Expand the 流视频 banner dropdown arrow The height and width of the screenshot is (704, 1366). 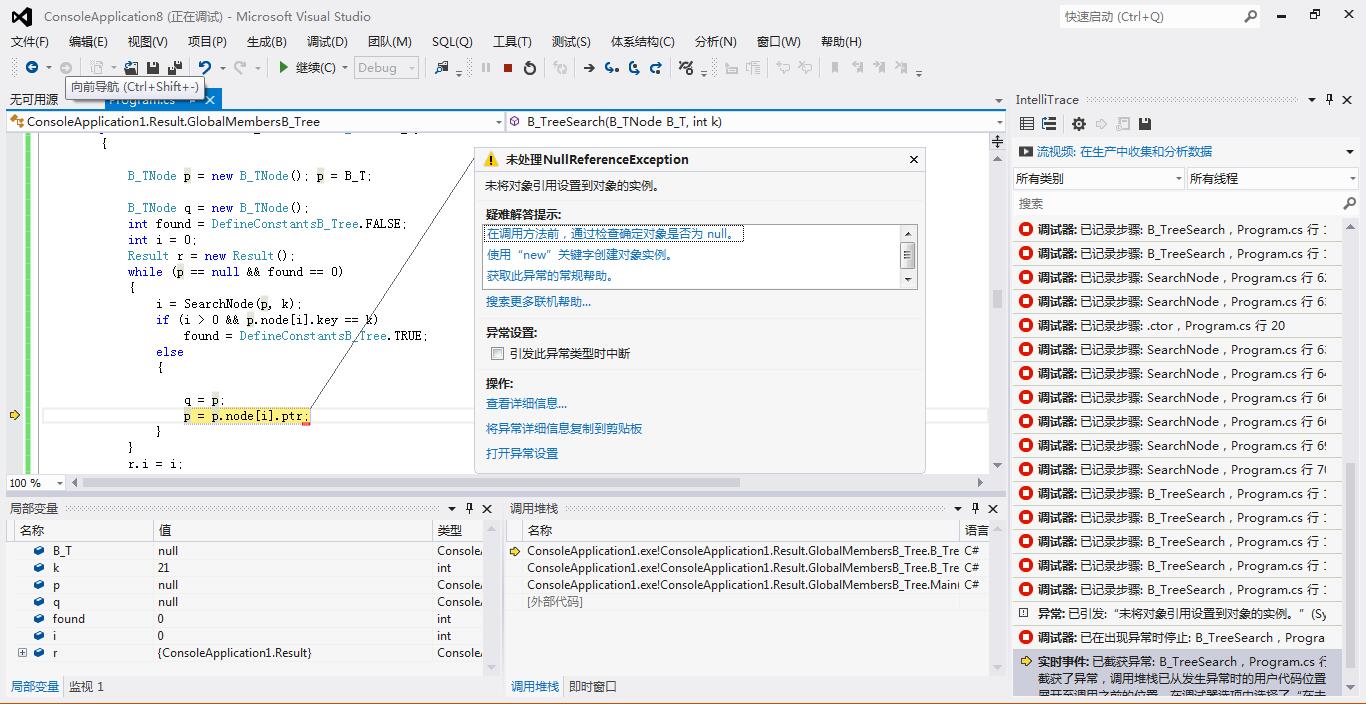coord(1350,152)
